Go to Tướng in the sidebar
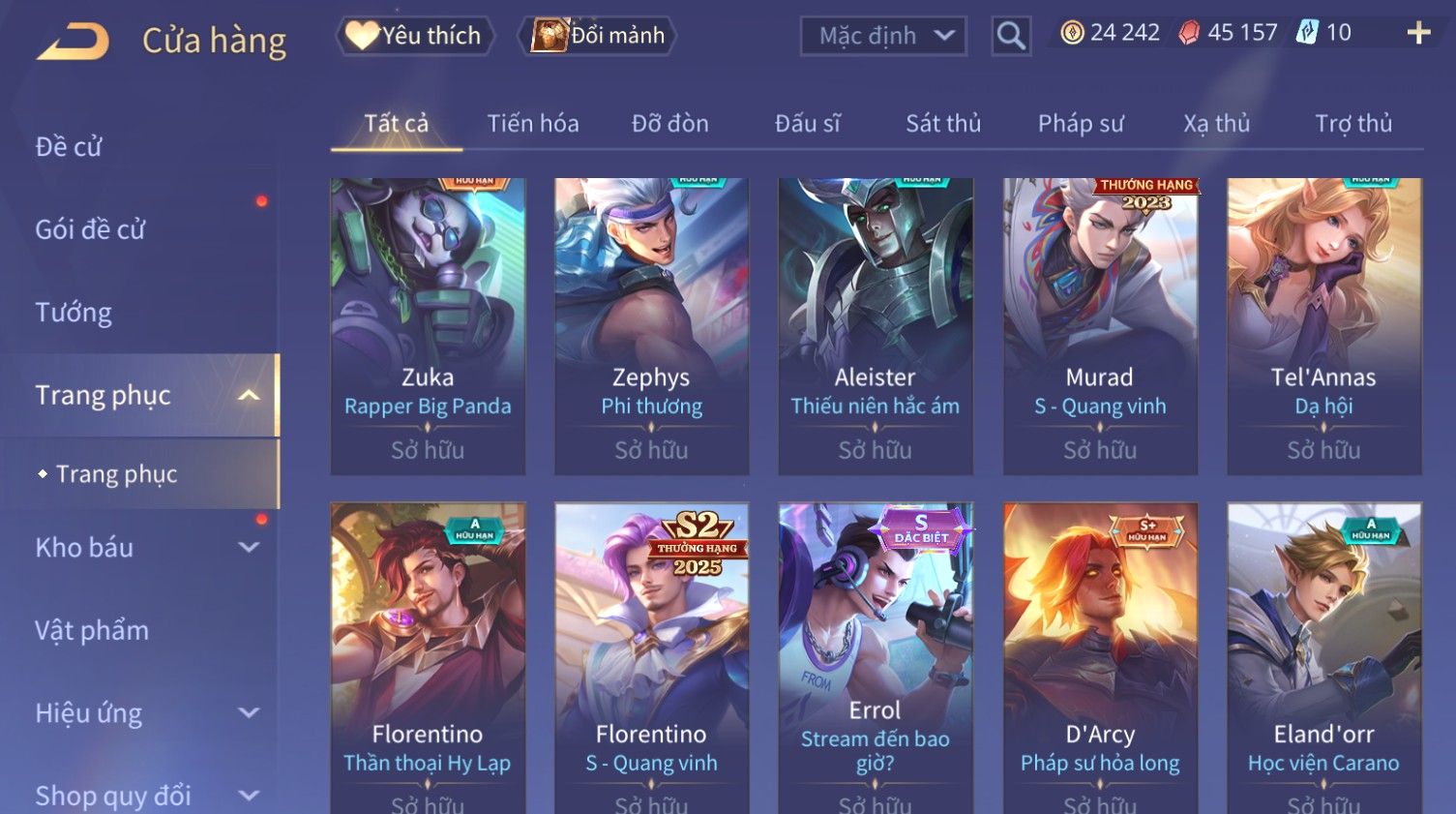Viewport: 1456px width, 814px height. (x=74, y=313)
